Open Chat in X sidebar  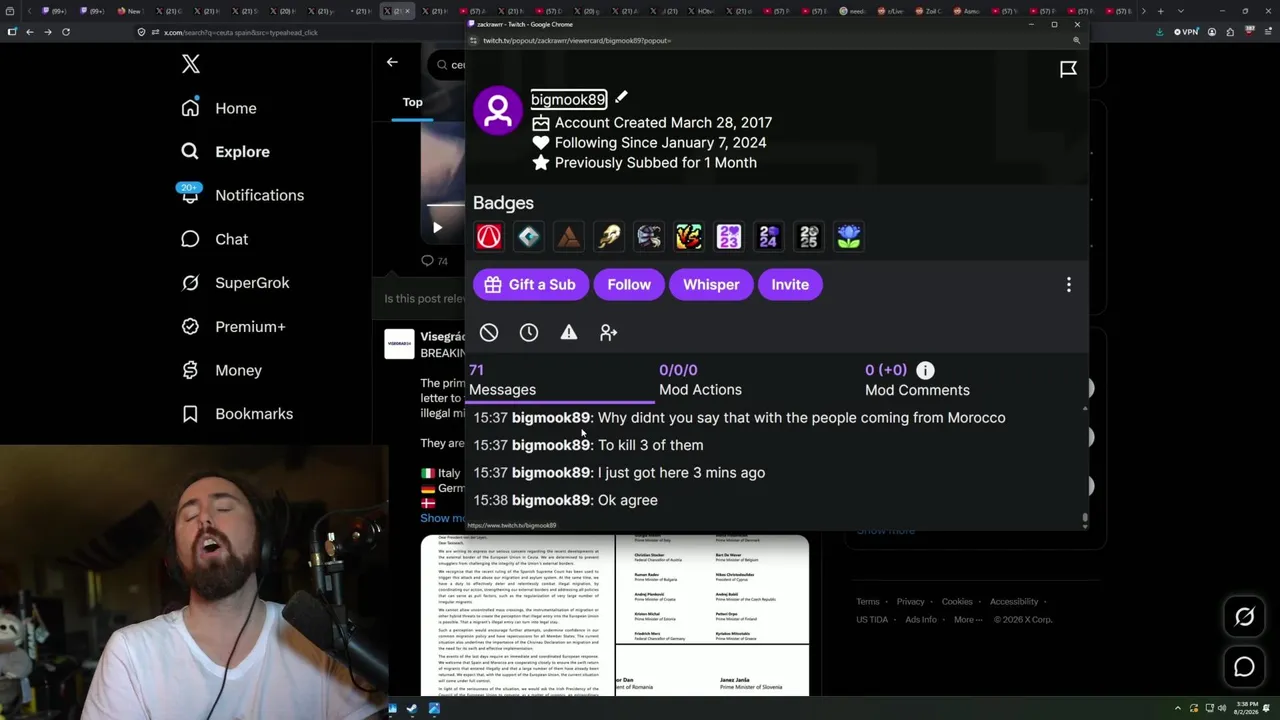(215, 239)
